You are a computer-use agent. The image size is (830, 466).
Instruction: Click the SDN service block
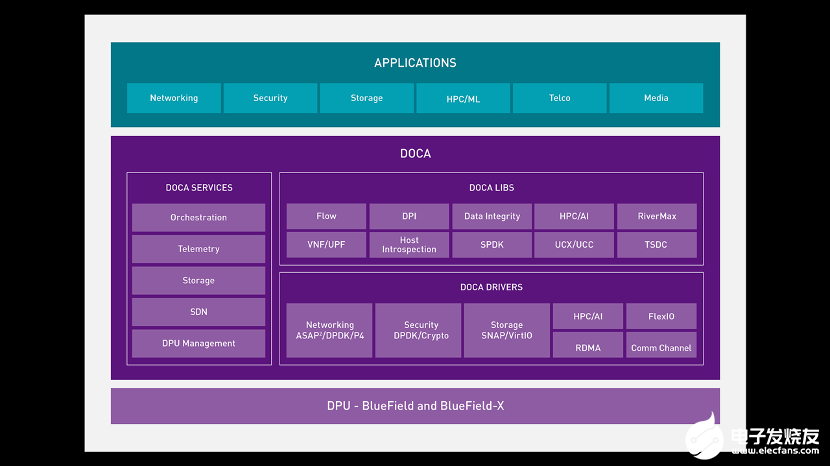tap(198, 312)
